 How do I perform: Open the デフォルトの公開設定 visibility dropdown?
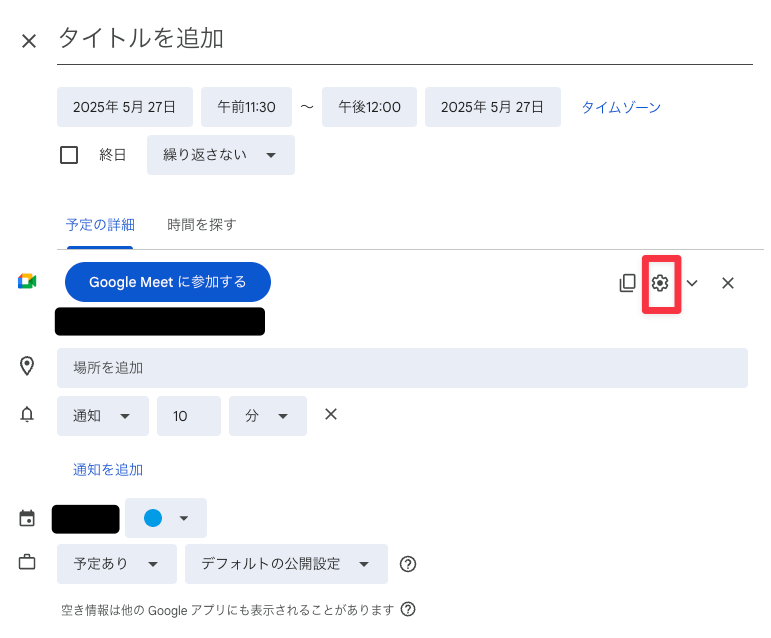click(286, 564)
